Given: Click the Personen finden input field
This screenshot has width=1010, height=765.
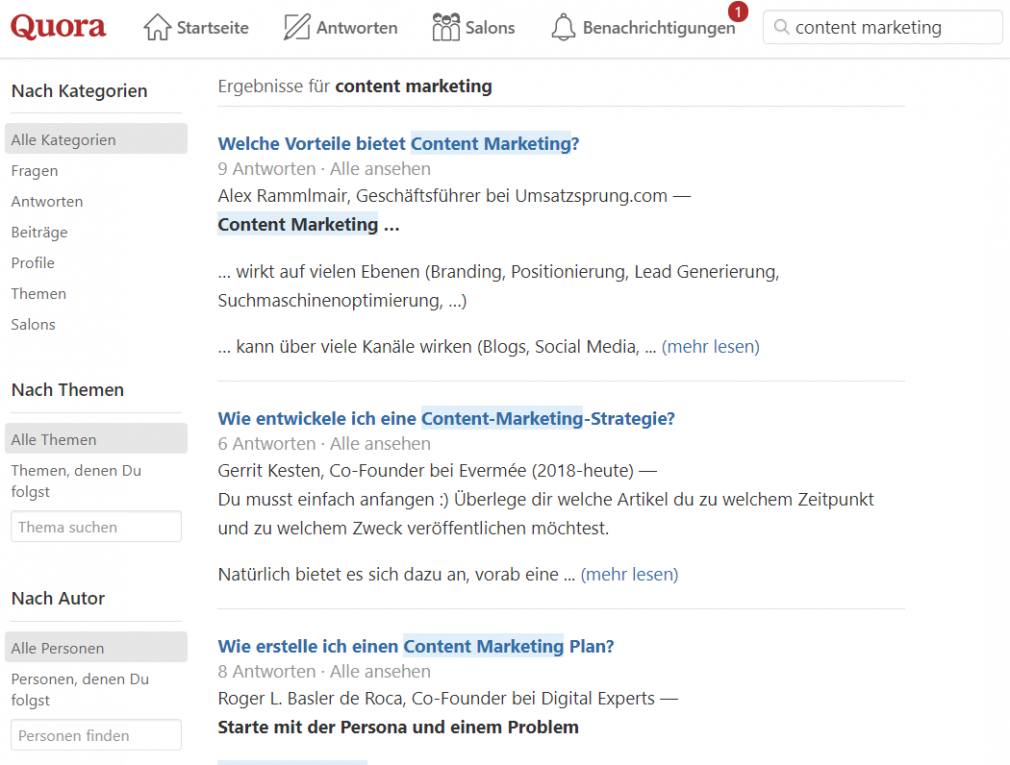Looking at the screenshot, I should coord(96,735).
